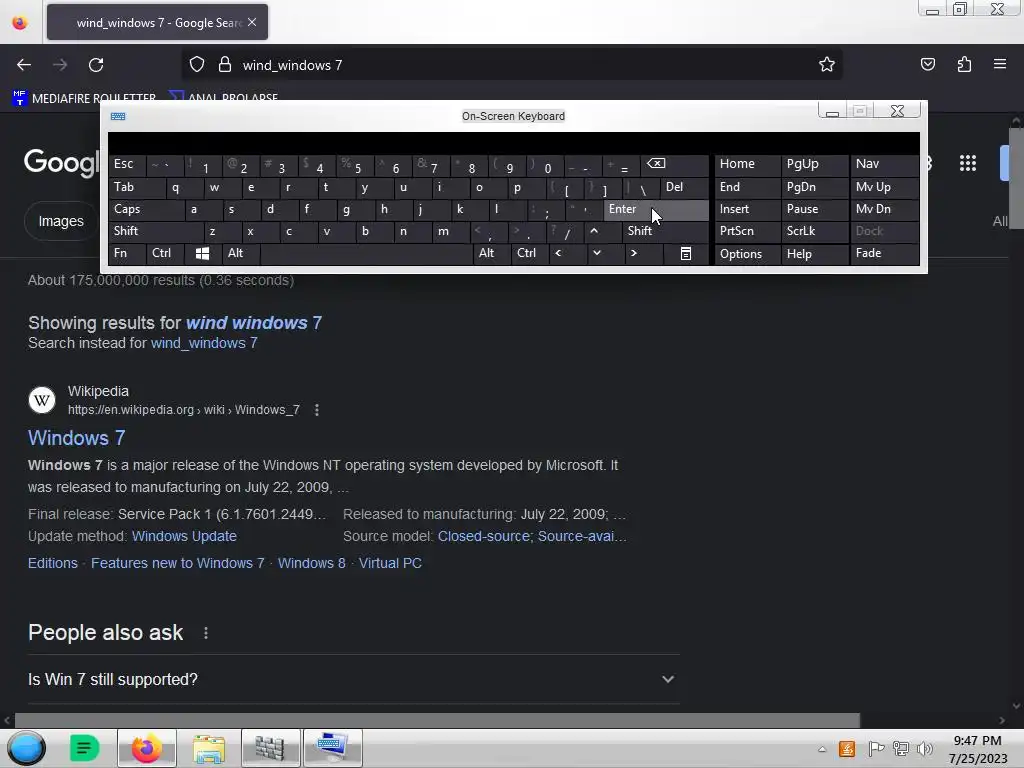Image resolution: width=1024 pixels, height=768 pixels.
Task: Bookmark this page with the star icon
Action: 827,65
